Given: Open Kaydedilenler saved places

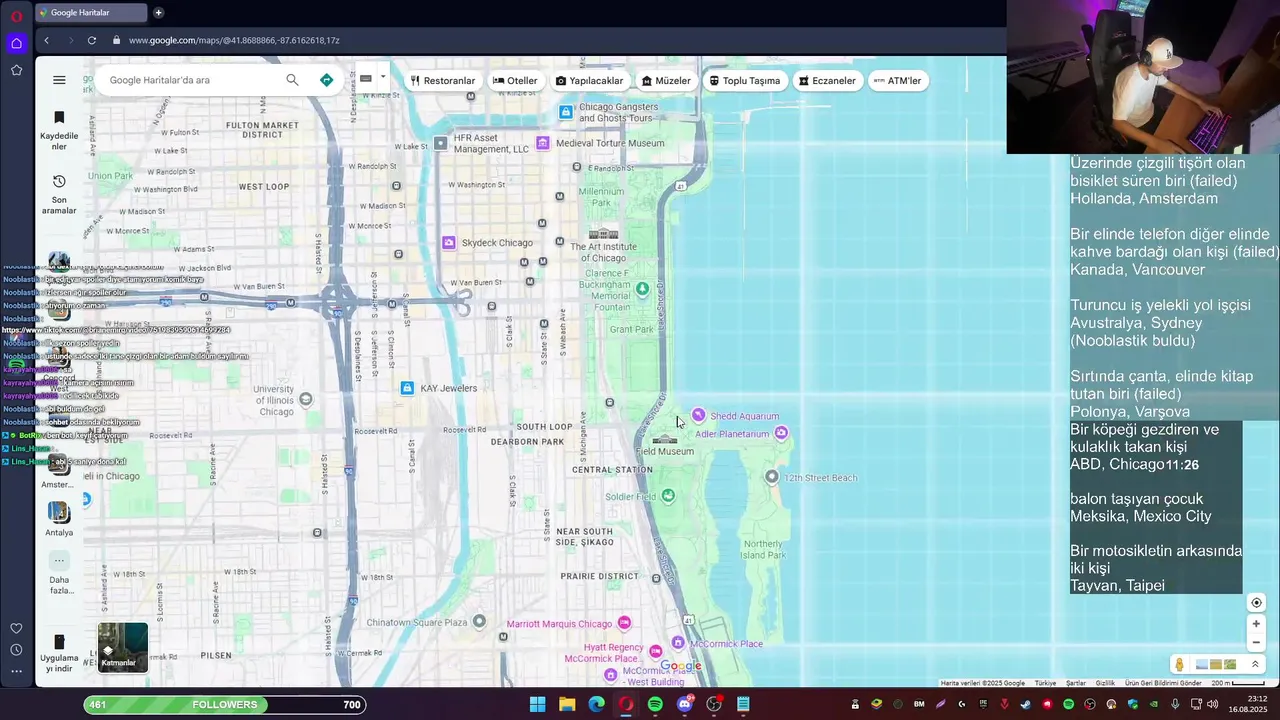Looking at the screenshot, I should (59, 130).
